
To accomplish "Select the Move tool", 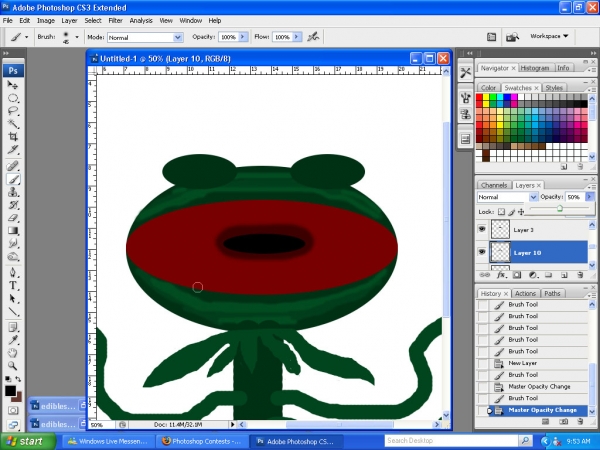I will [13, 85].
